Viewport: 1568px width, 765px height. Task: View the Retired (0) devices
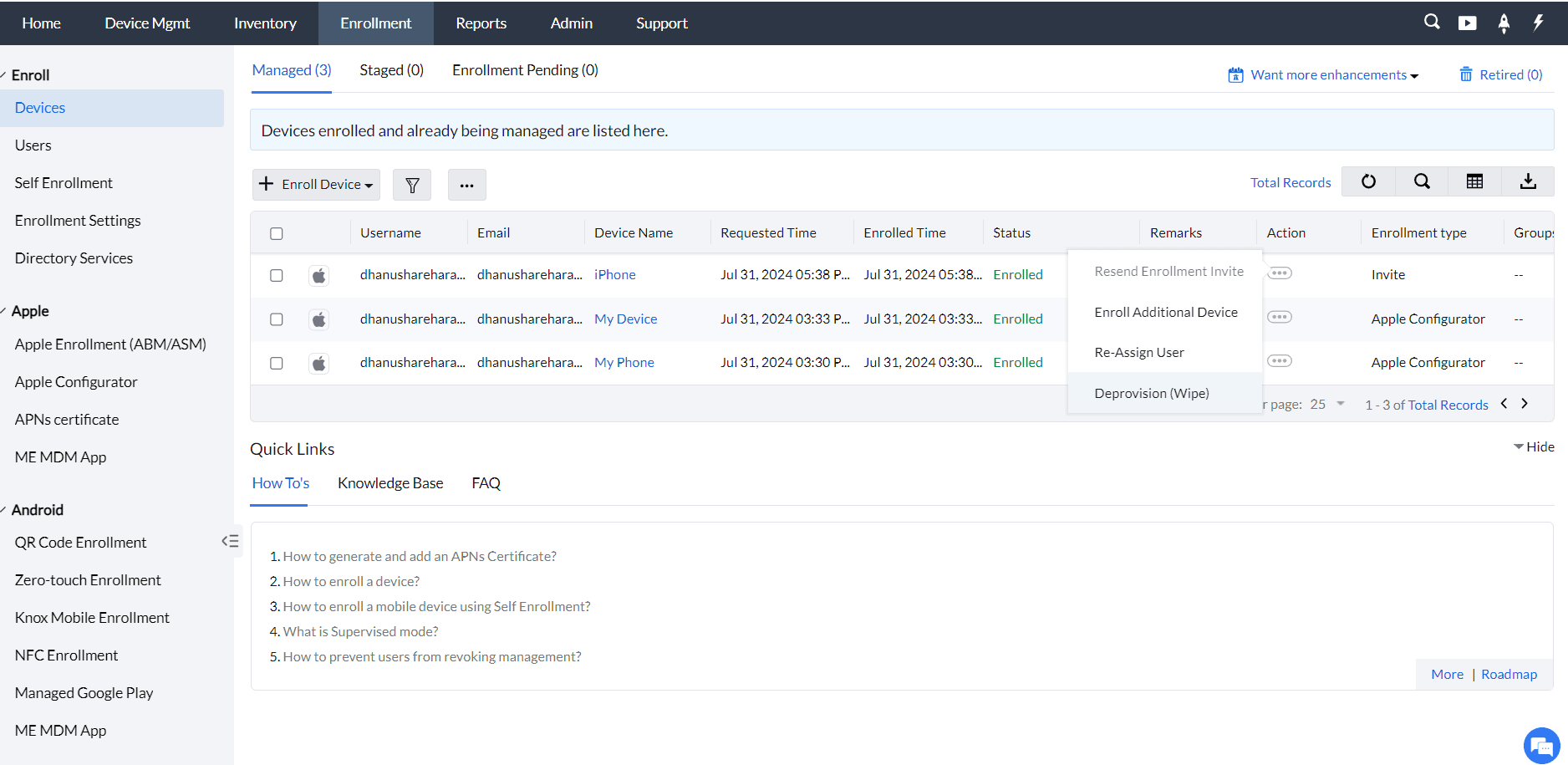[1502, 75]
